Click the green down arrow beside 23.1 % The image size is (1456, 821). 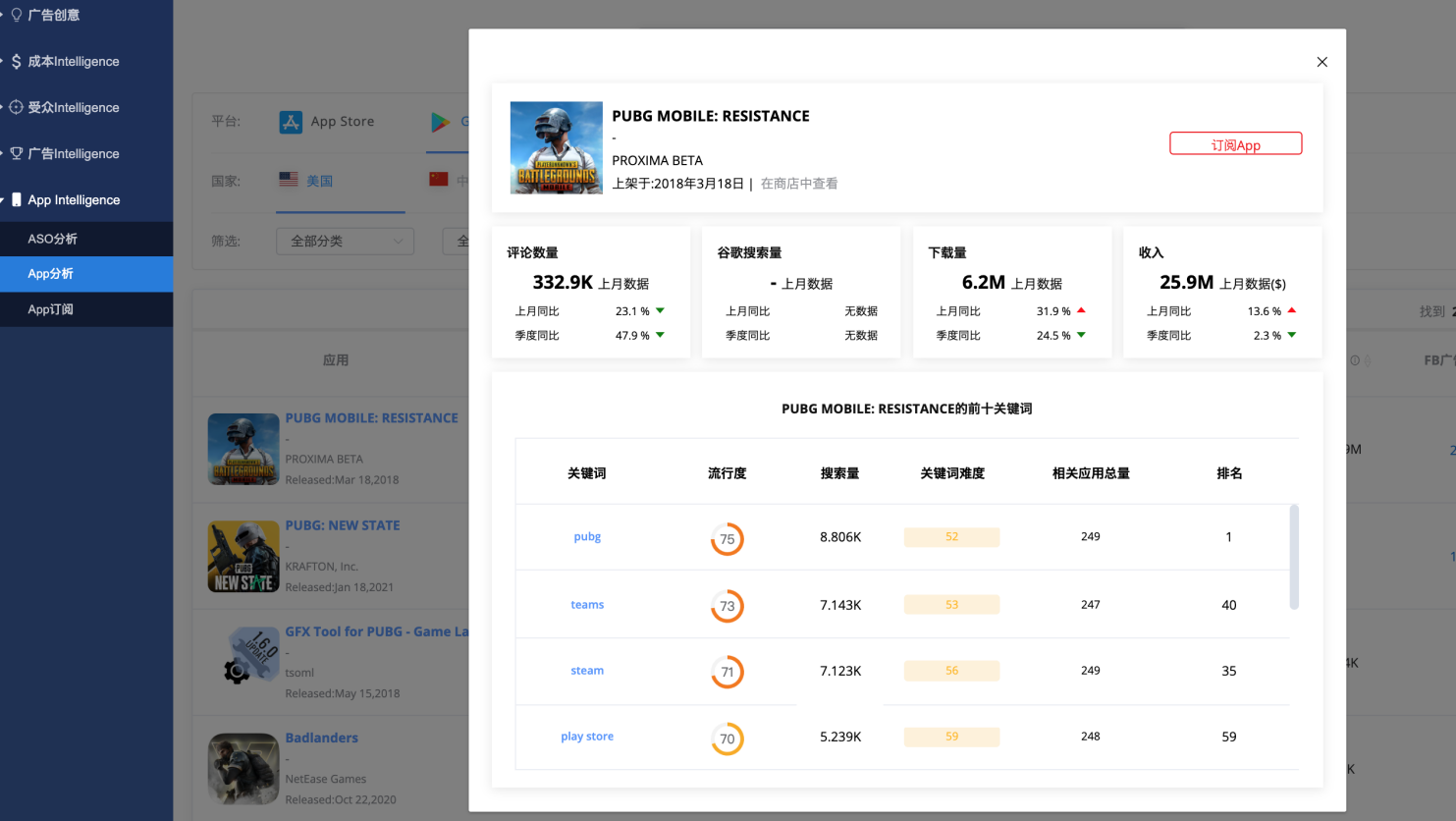coord(660,310)
